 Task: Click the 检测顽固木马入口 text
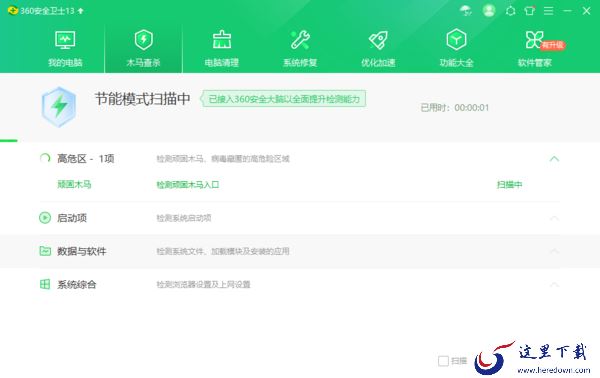point(188,185)
